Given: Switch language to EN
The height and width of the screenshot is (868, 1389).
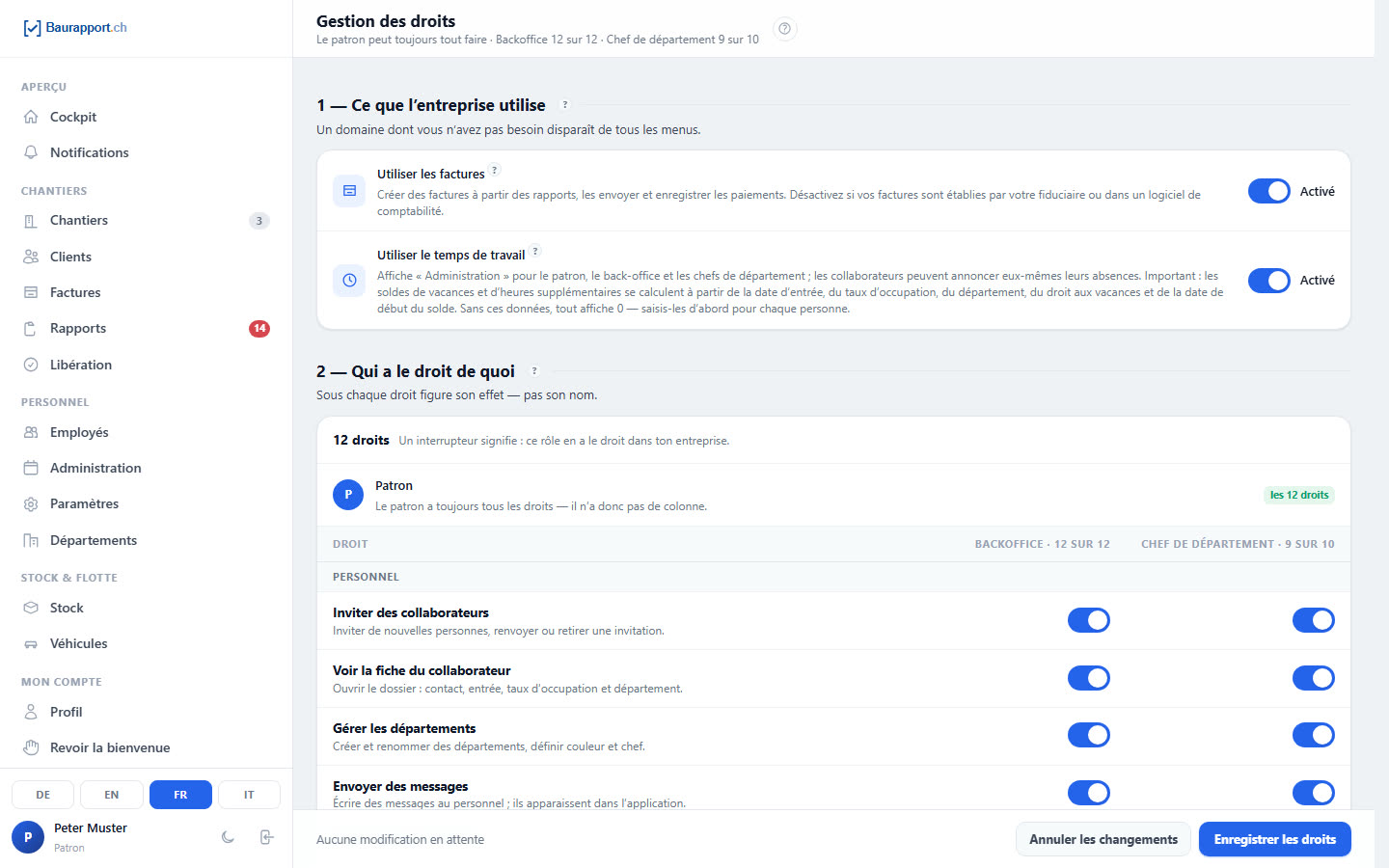Looking at the screenshot, I should (112, 795).
